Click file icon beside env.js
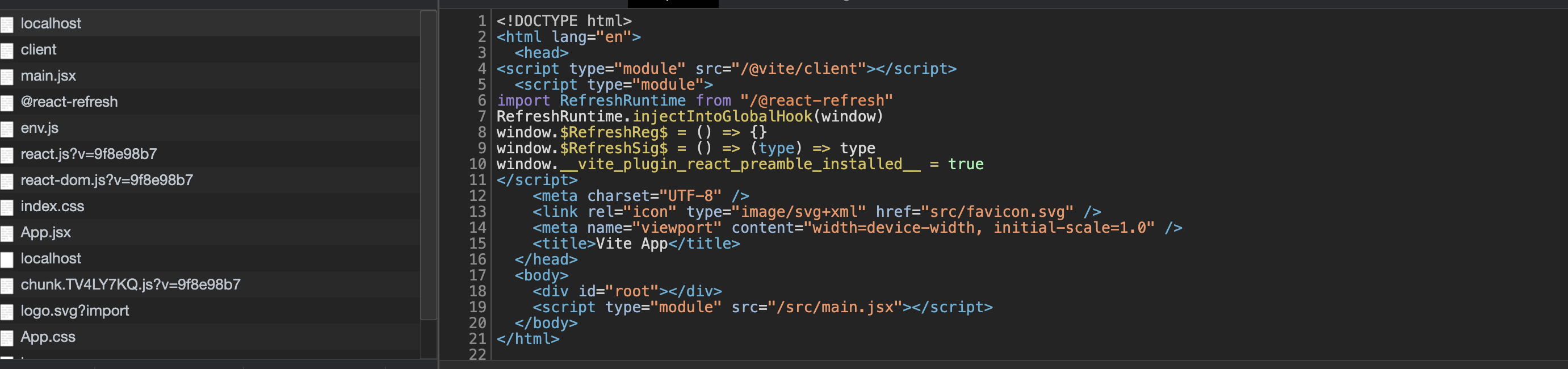Screen dimensions: 1568x369 click(7, 129)
